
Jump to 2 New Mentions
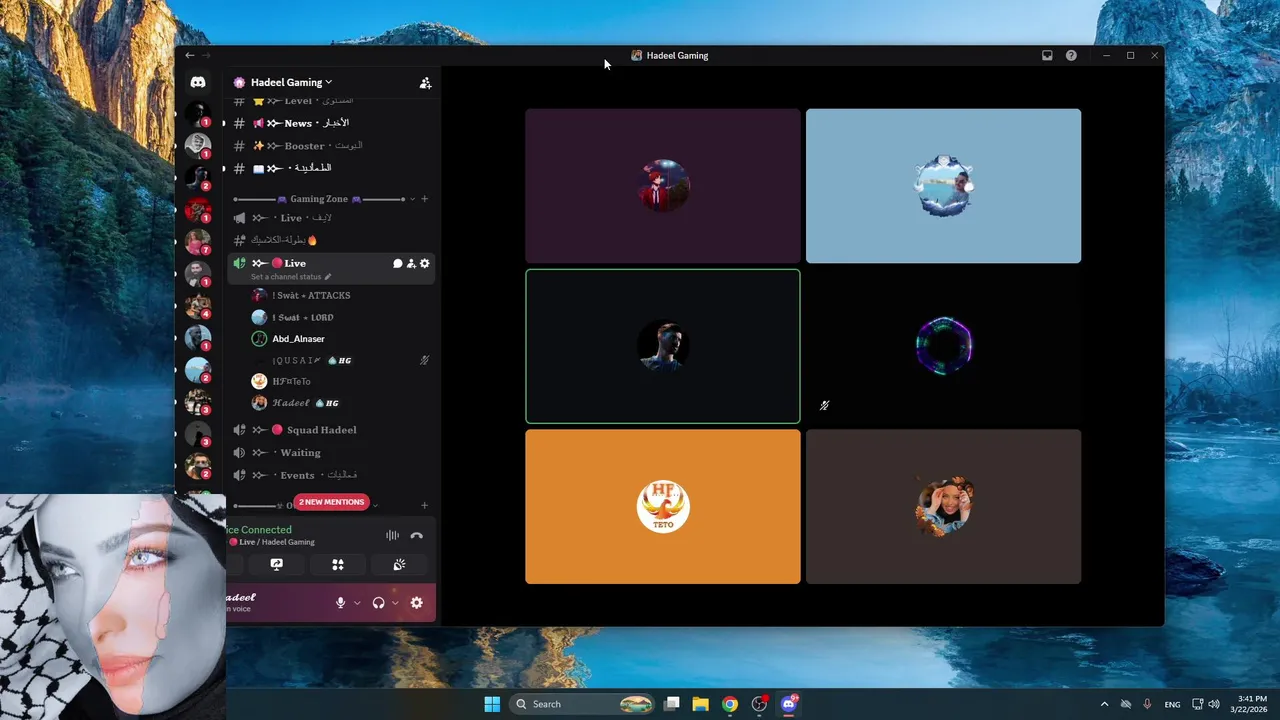(x=331, y=502)
